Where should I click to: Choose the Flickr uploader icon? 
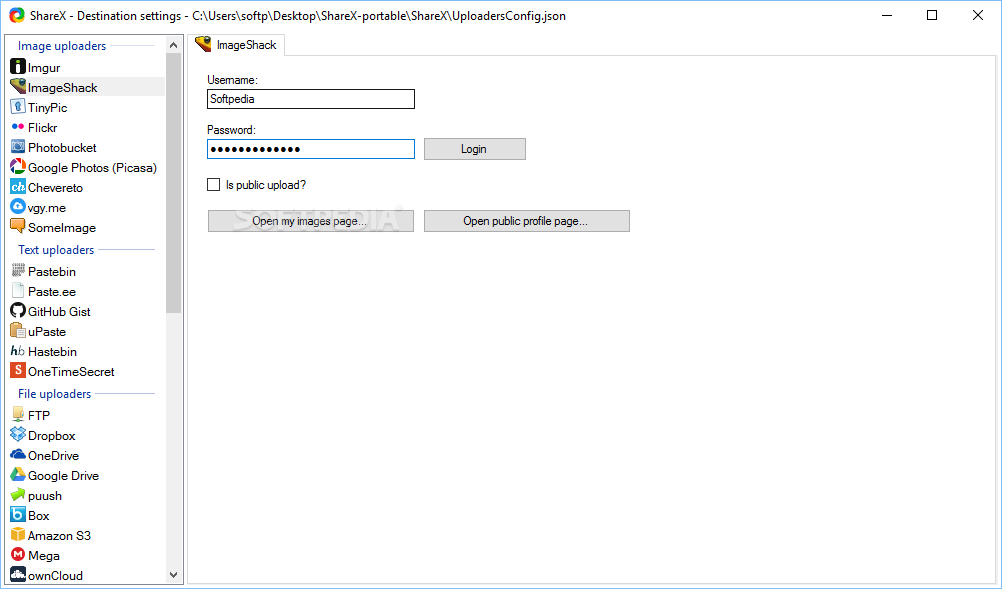18,126
